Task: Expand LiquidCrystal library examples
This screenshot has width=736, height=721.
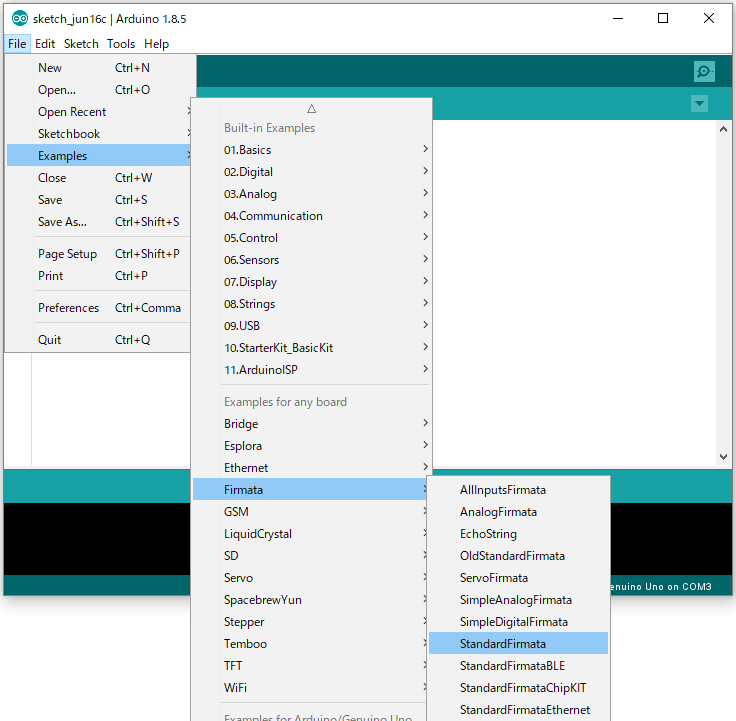Action: (x=310, y=534)
